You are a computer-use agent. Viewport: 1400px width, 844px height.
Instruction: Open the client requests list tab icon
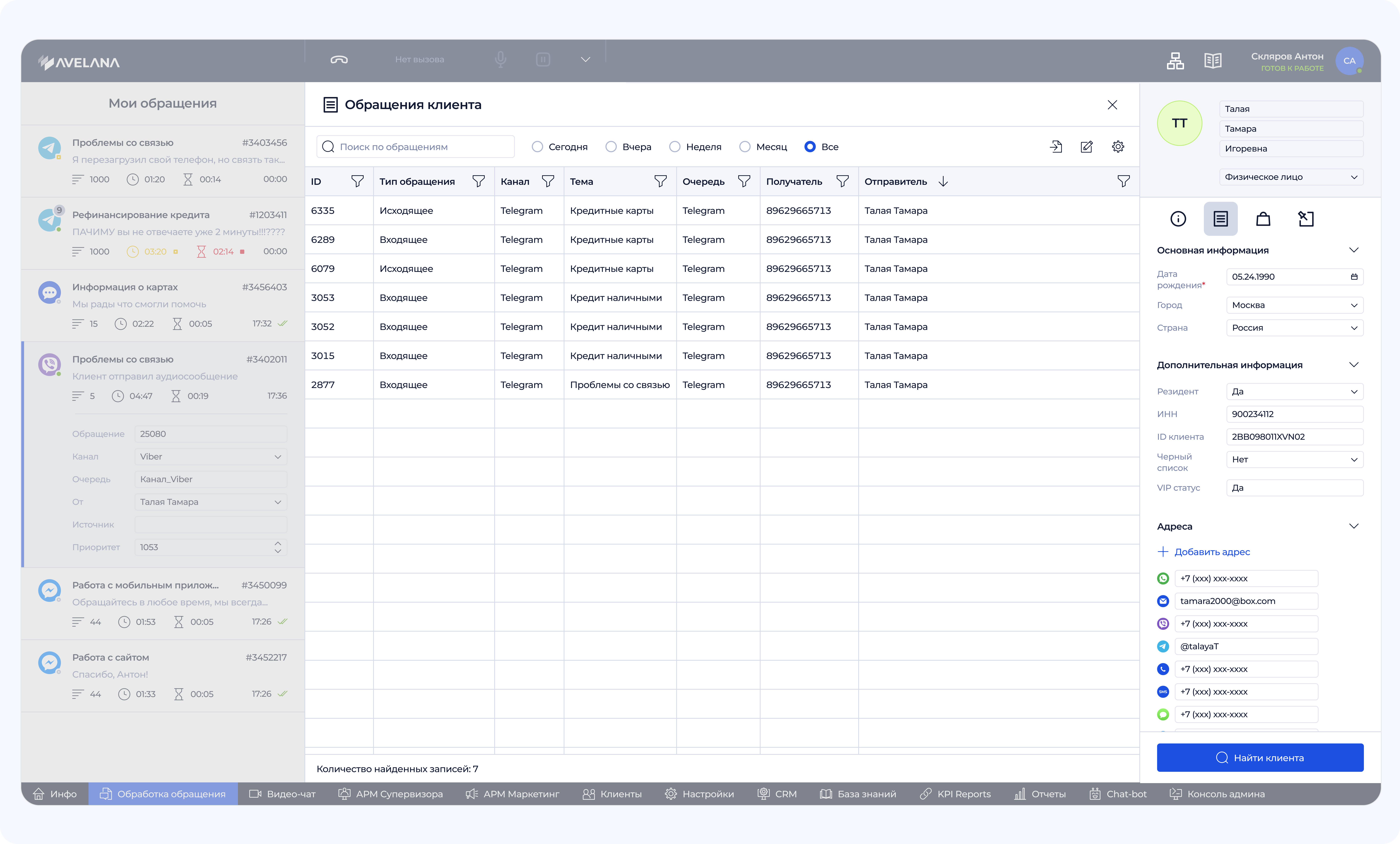(1220, 219)
